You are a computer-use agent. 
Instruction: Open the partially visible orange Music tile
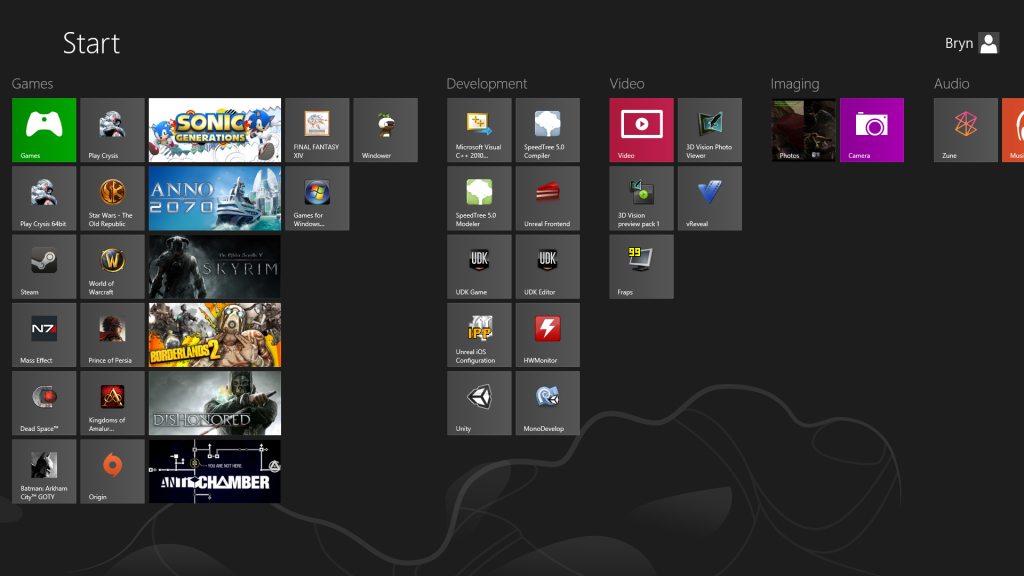[x=1013, y=130]
